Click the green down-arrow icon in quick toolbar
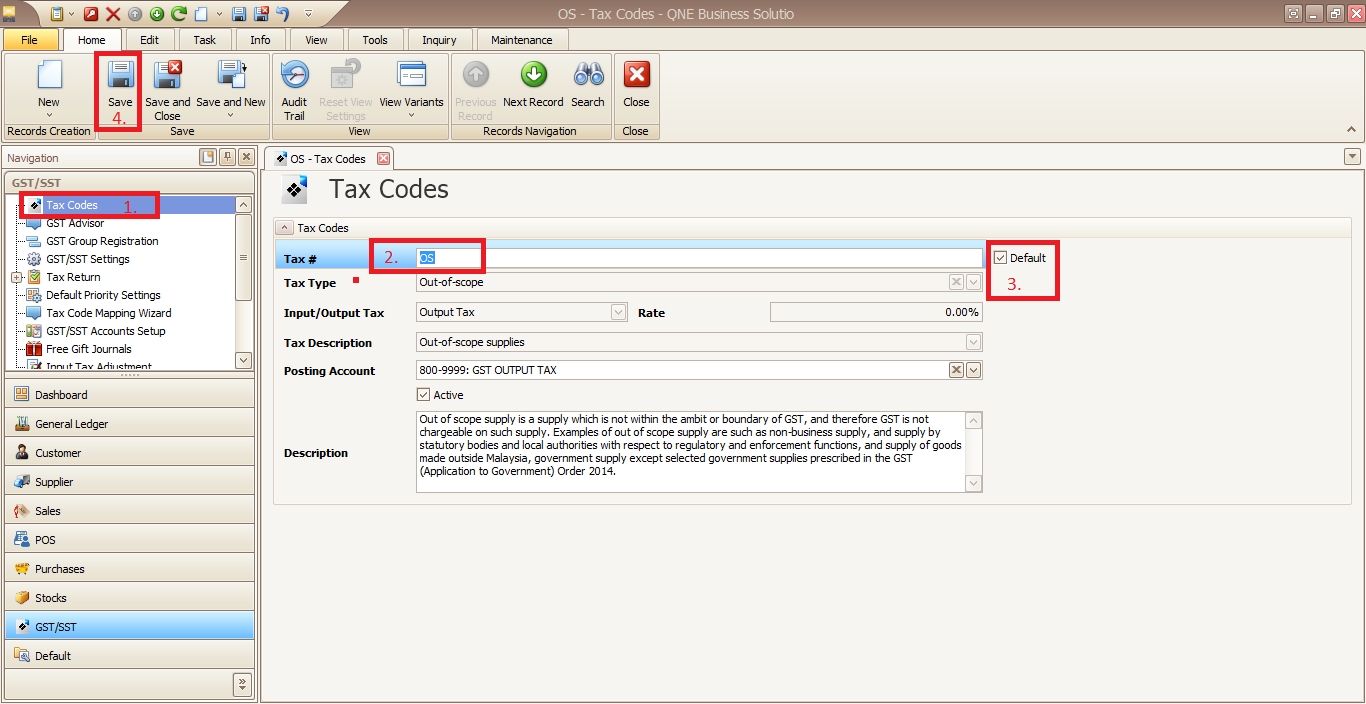The height and width of the screenshot is (704, 1366). pos(157,14)
